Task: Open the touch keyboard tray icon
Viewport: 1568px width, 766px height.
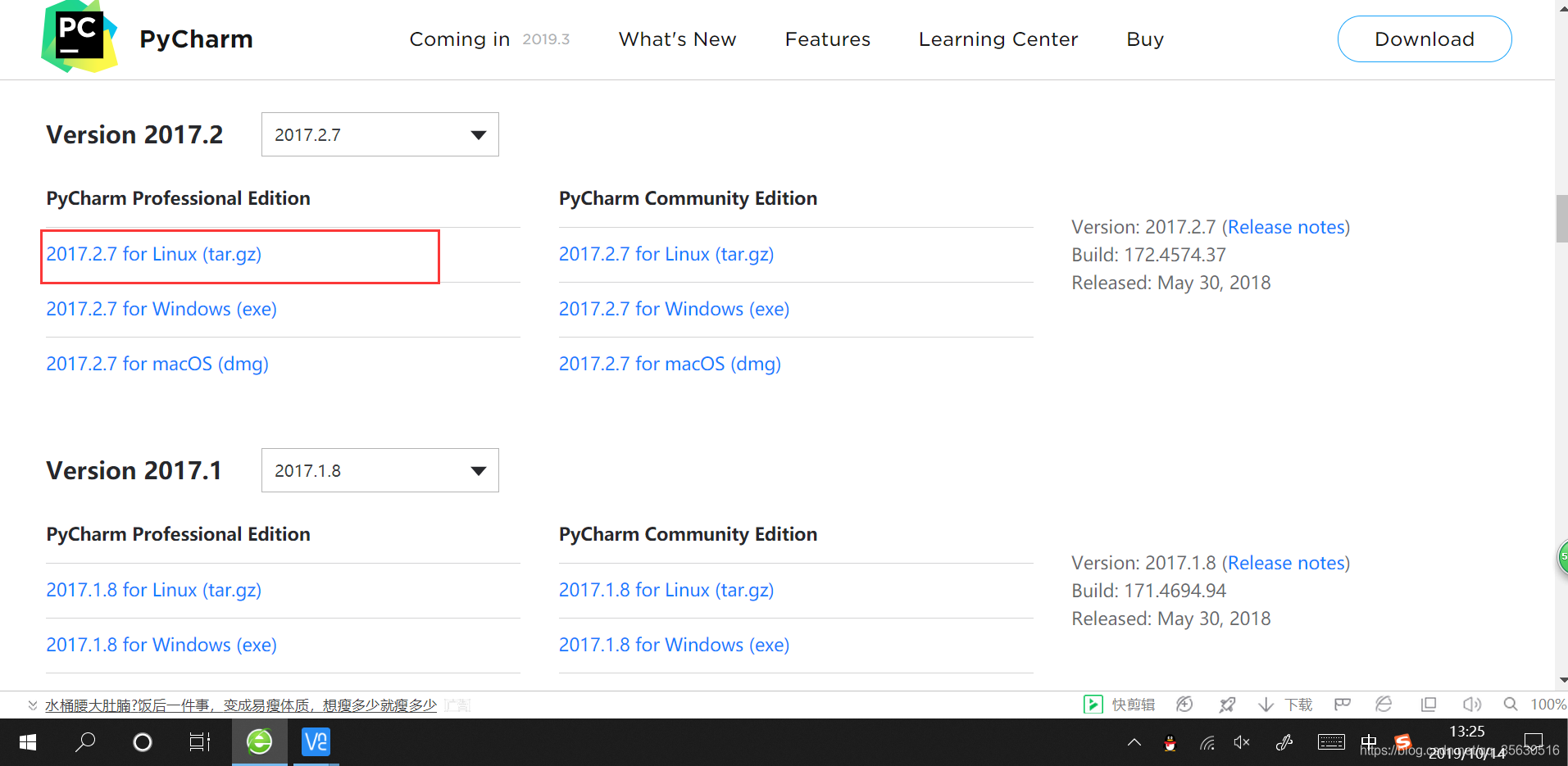Action: coord(1331,742)
